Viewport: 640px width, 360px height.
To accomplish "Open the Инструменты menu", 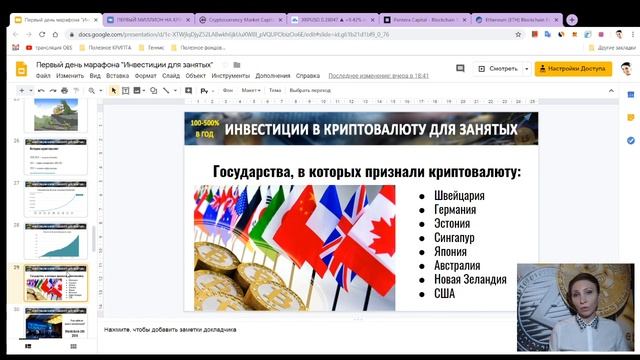I will [230, 76].
